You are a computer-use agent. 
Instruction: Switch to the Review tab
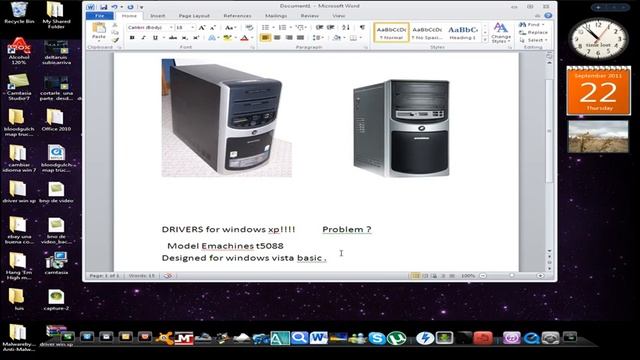click(x=309, y=16)
